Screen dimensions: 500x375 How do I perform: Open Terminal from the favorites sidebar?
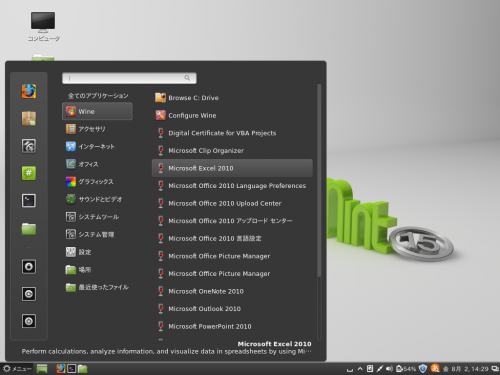click(x=29, y=201)
